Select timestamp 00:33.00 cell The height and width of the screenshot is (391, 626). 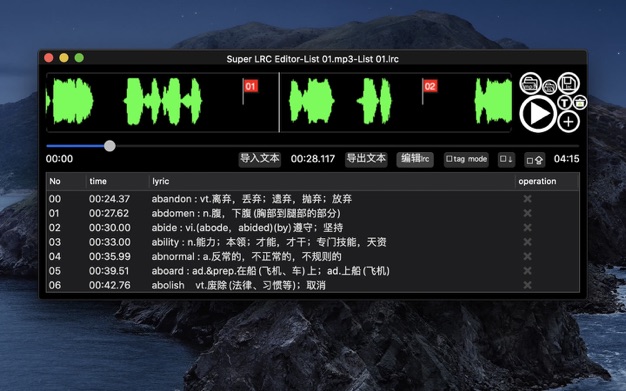[x=109, y=242]
